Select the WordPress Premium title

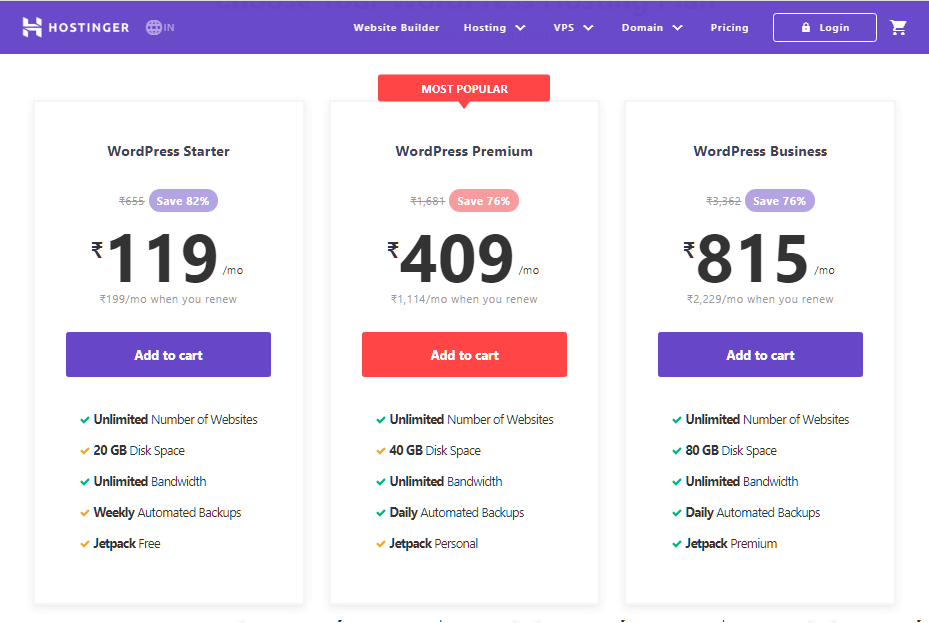point(464,152)
